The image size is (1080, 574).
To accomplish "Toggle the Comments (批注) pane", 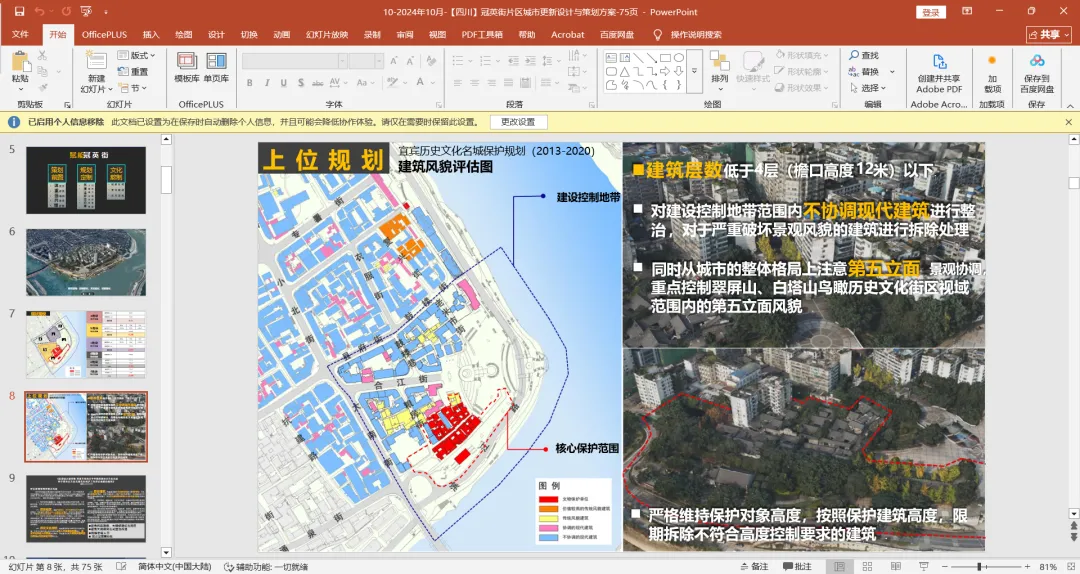I will pos(798,566).
